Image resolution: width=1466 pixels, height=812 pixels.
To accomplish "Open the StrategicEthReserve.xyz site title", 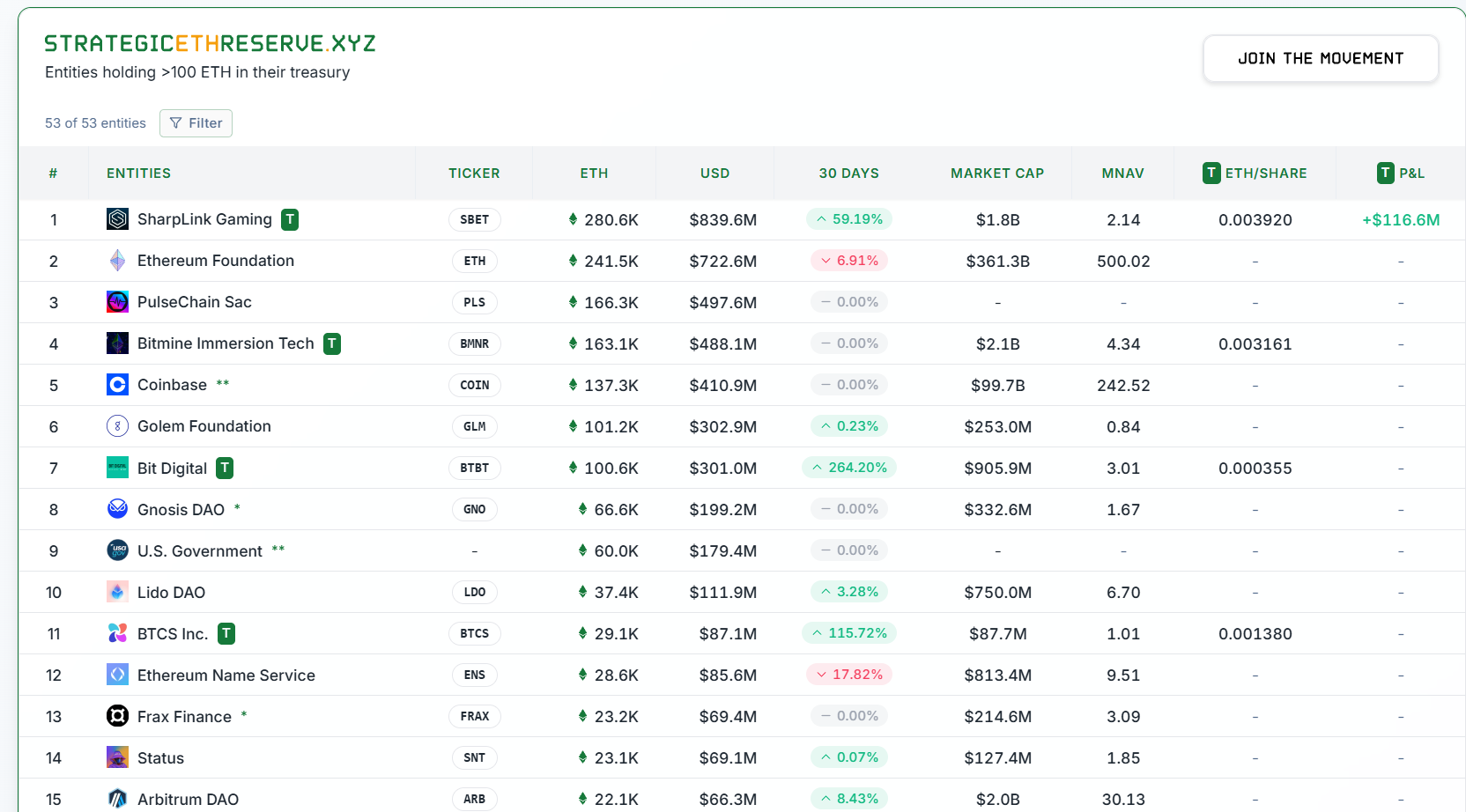I will point(211,43).
